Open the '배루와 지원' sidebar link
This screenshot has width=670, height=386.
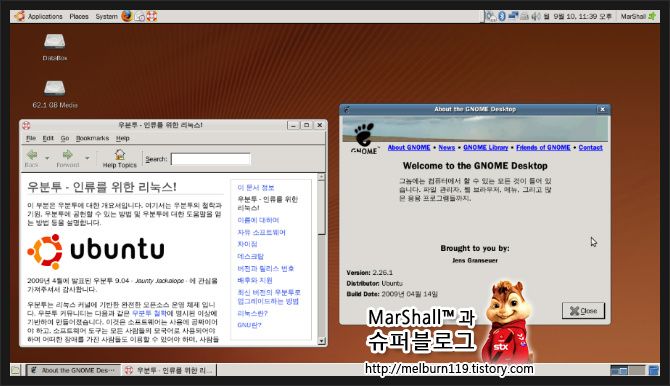255,280
